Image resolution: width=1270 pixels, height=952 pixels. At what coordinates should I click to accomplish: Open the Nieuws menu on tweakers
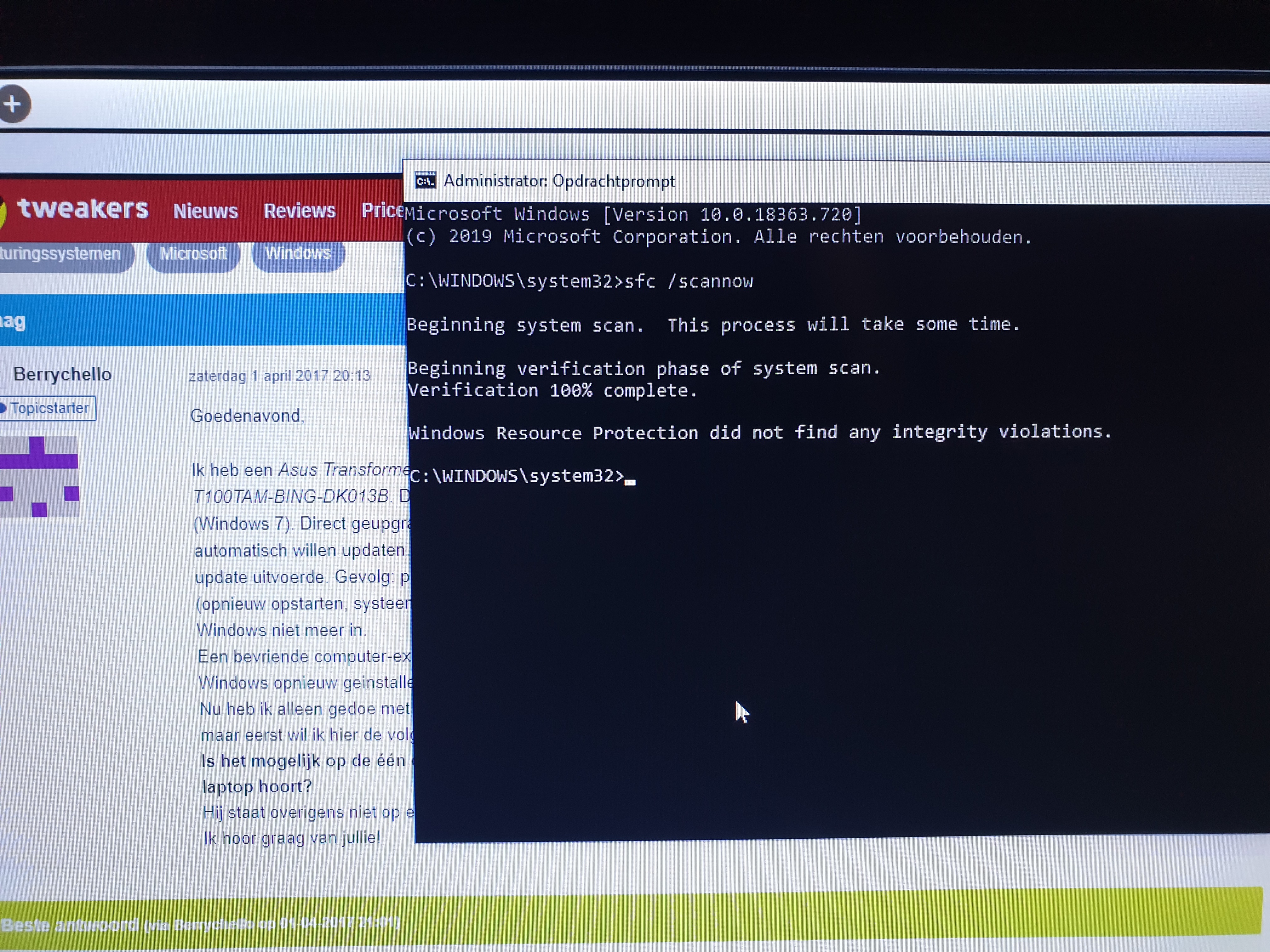pyautogui.click(x=206, y=211)
